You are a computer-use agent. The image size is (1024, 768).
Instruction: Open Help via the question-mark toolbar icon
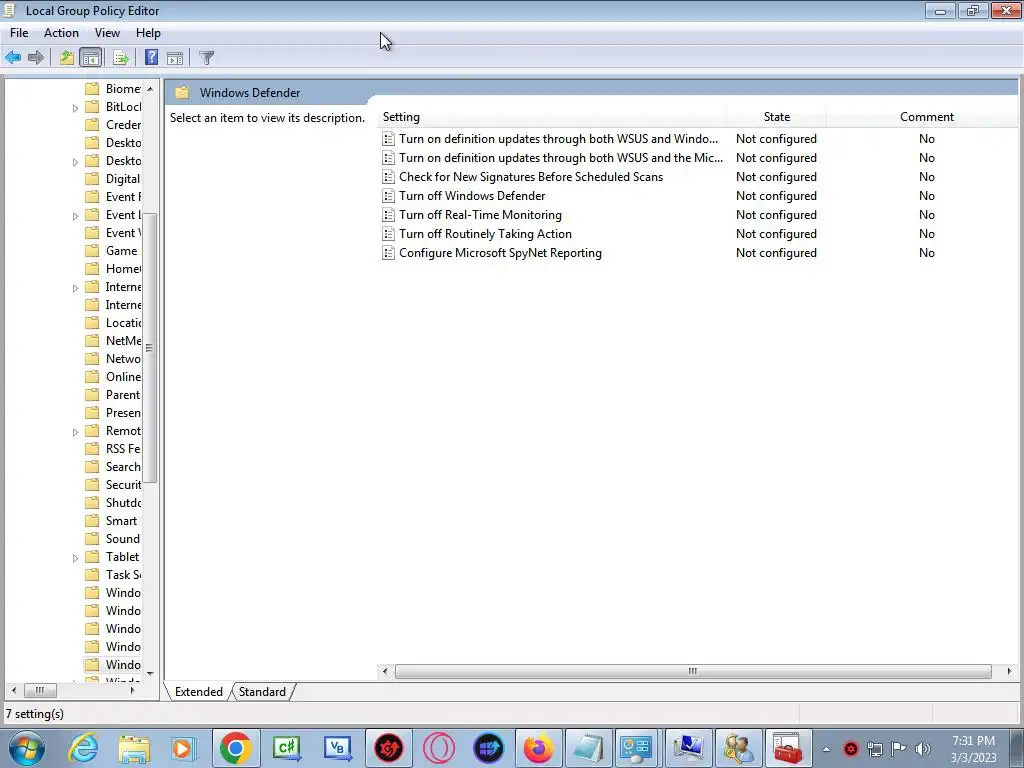click(151, 57)
